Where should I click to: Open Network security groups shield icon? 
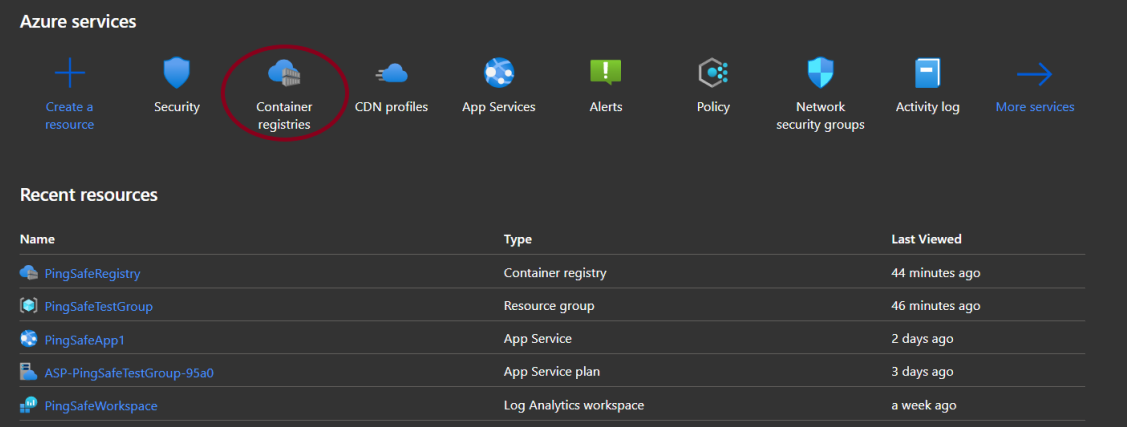[820, 73]
